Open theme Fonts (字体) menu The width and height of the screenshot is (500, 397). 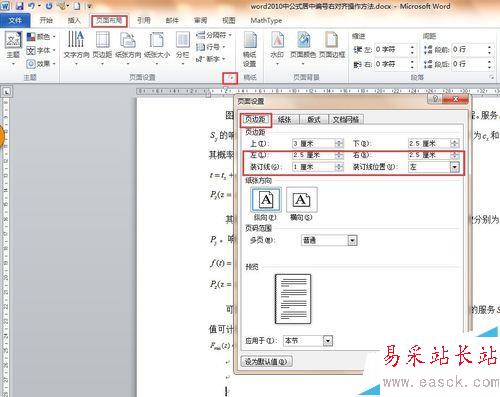(x=41, y=50)
